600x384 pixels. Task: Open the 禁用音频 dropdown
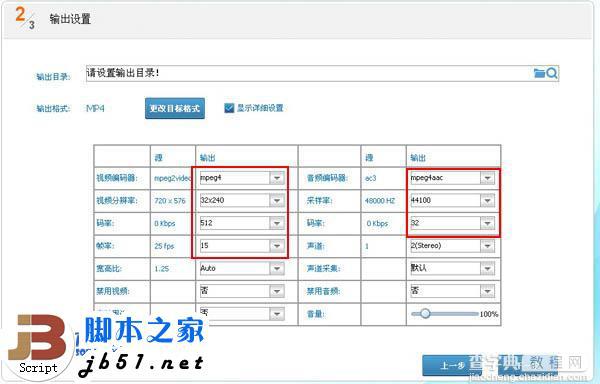(x=452, y=291)
